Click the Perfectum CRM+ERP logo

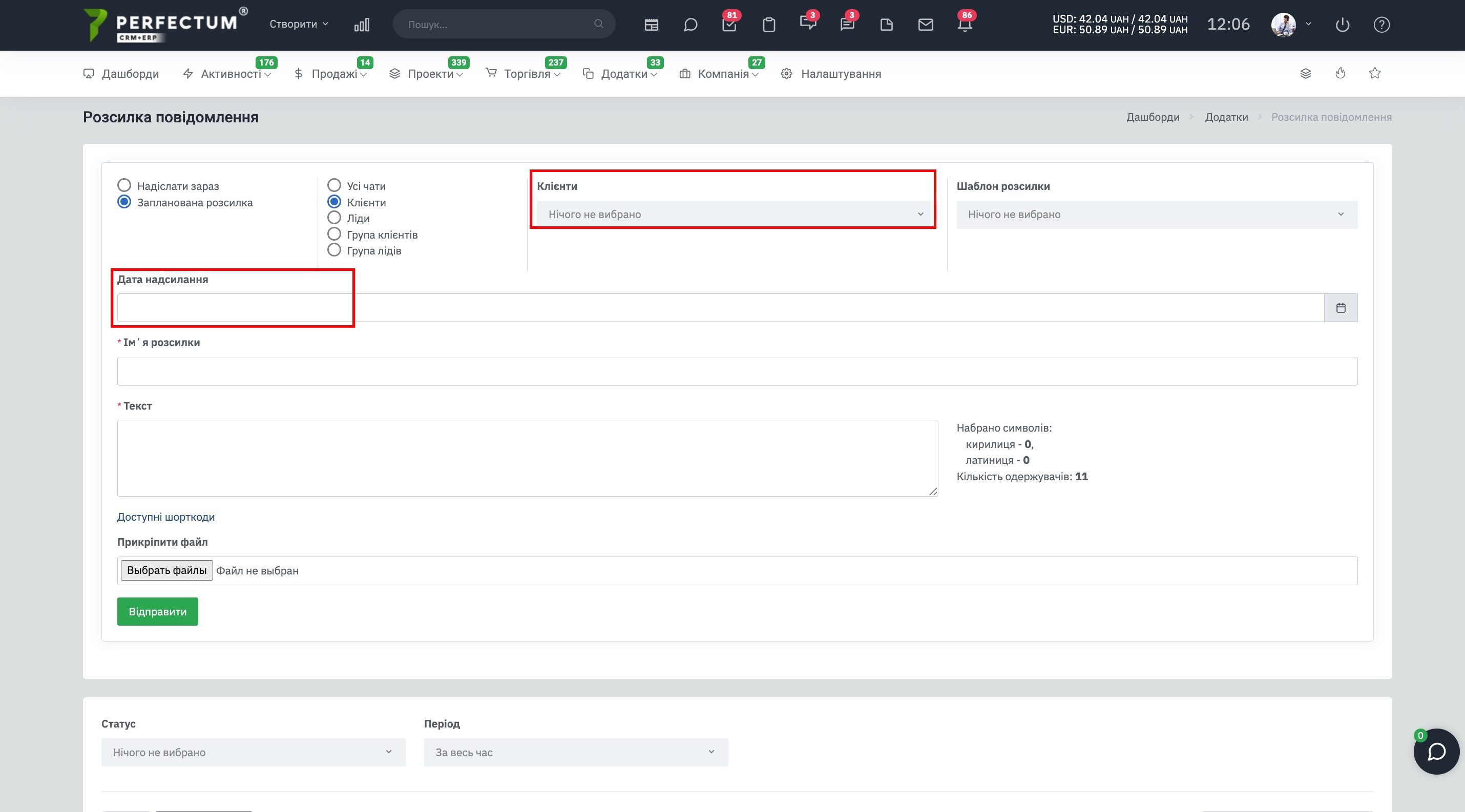click(x=165, y=25)
